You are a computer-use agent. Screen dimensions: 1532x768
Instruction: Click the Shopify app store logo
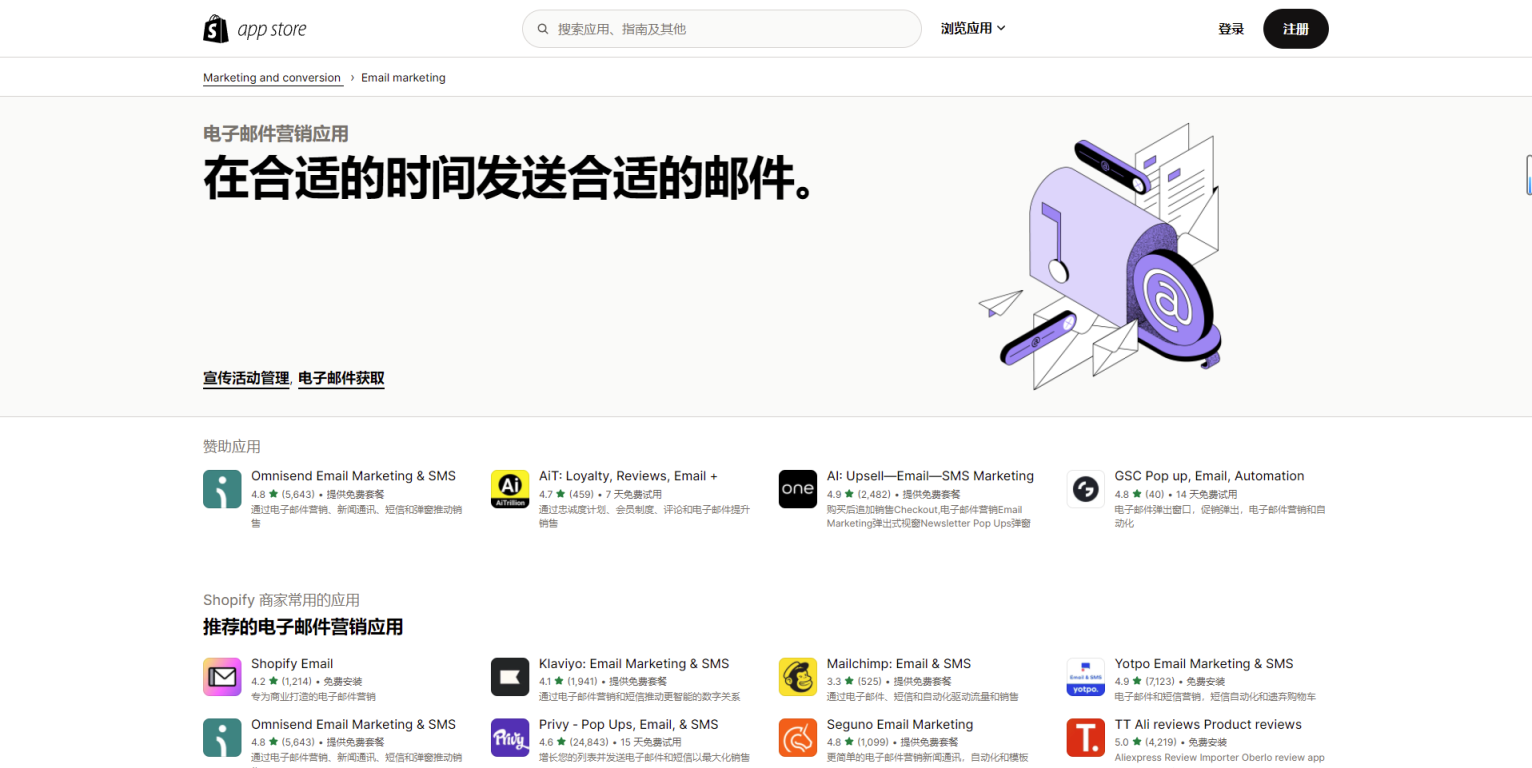[x=256, y=28]
